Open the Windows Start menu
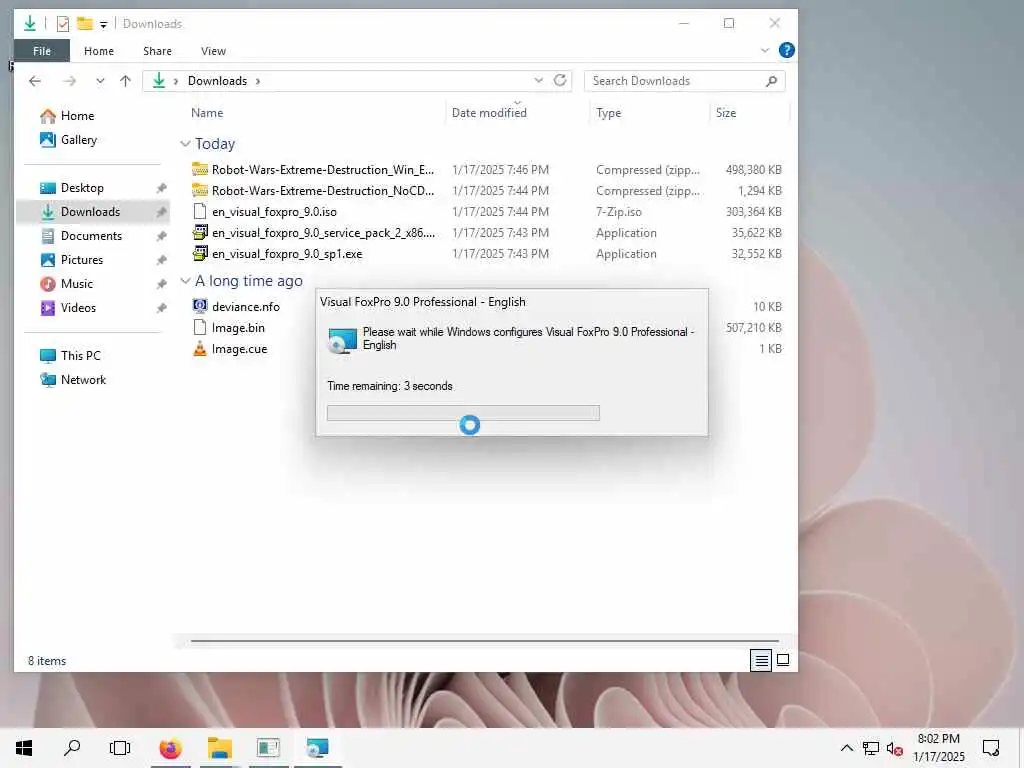Screen dimensions: 1024x768 pos(24,748)
